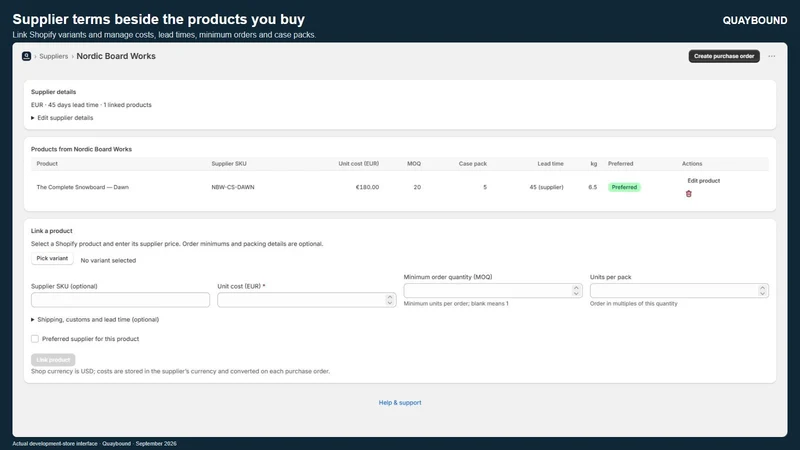800x450 pixels.
Task: Select the Actions column header
Action: [x=692, y=164]
